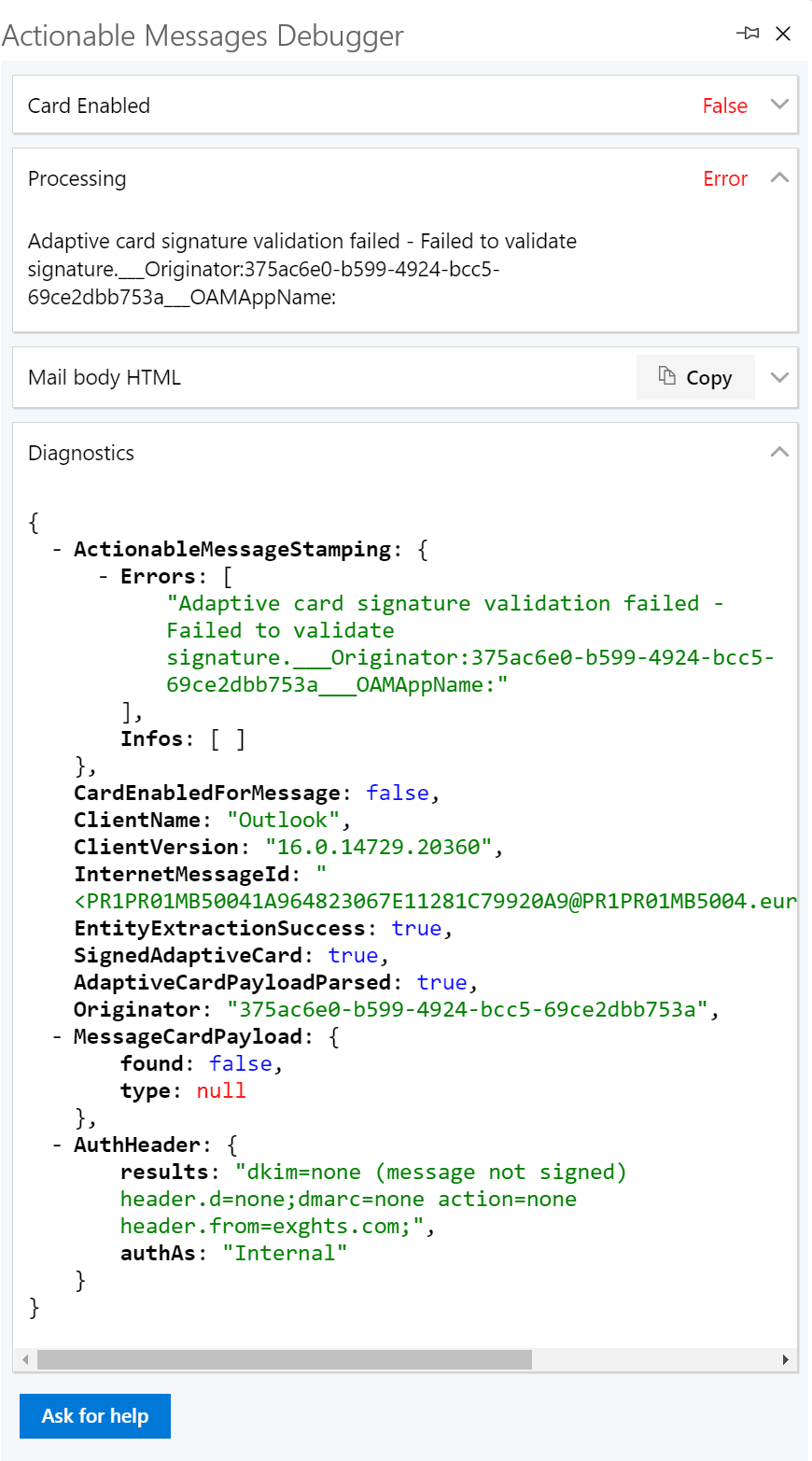
Task: Click the Ask for help button
Action: point(94,1415)
